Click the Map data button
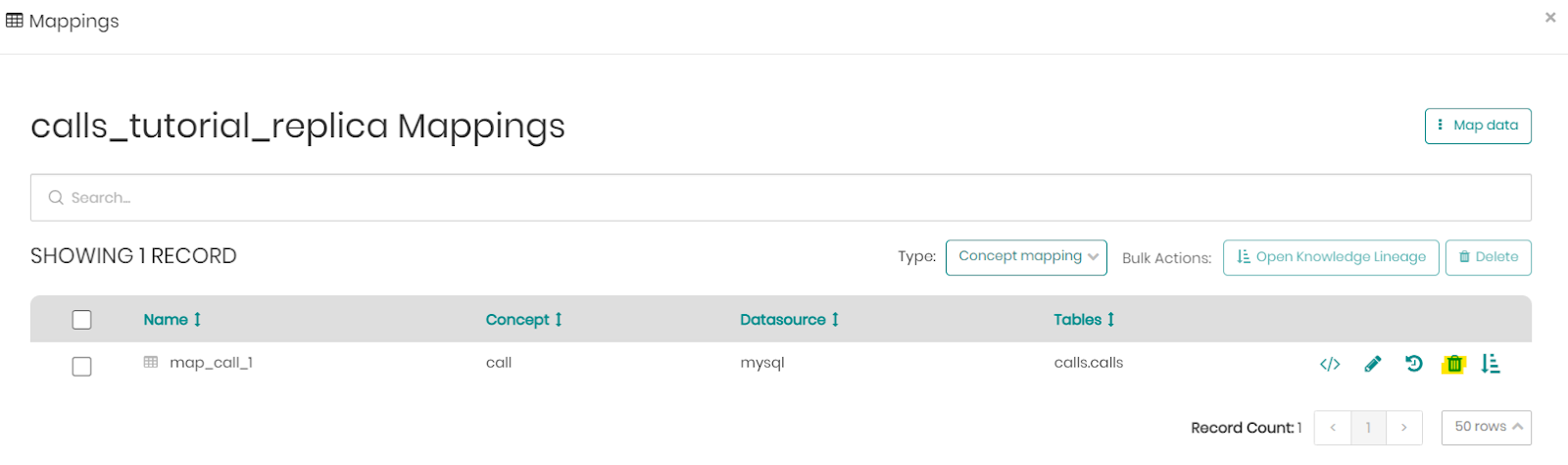 (1478, 126)
